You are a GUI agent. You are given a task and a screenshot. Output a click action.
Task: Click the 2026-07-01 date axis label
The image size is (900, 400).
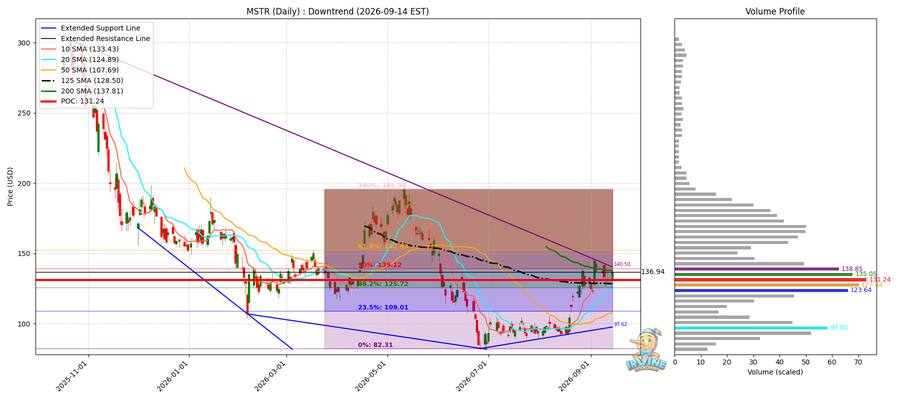click(x=473, y=375)
